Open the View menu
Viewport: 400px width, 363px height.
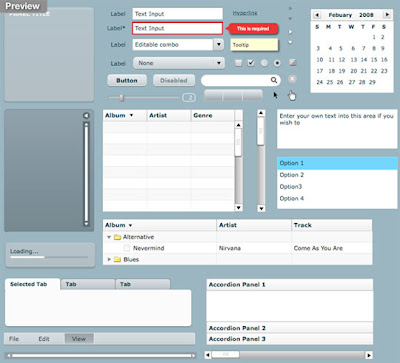point(79,339)
